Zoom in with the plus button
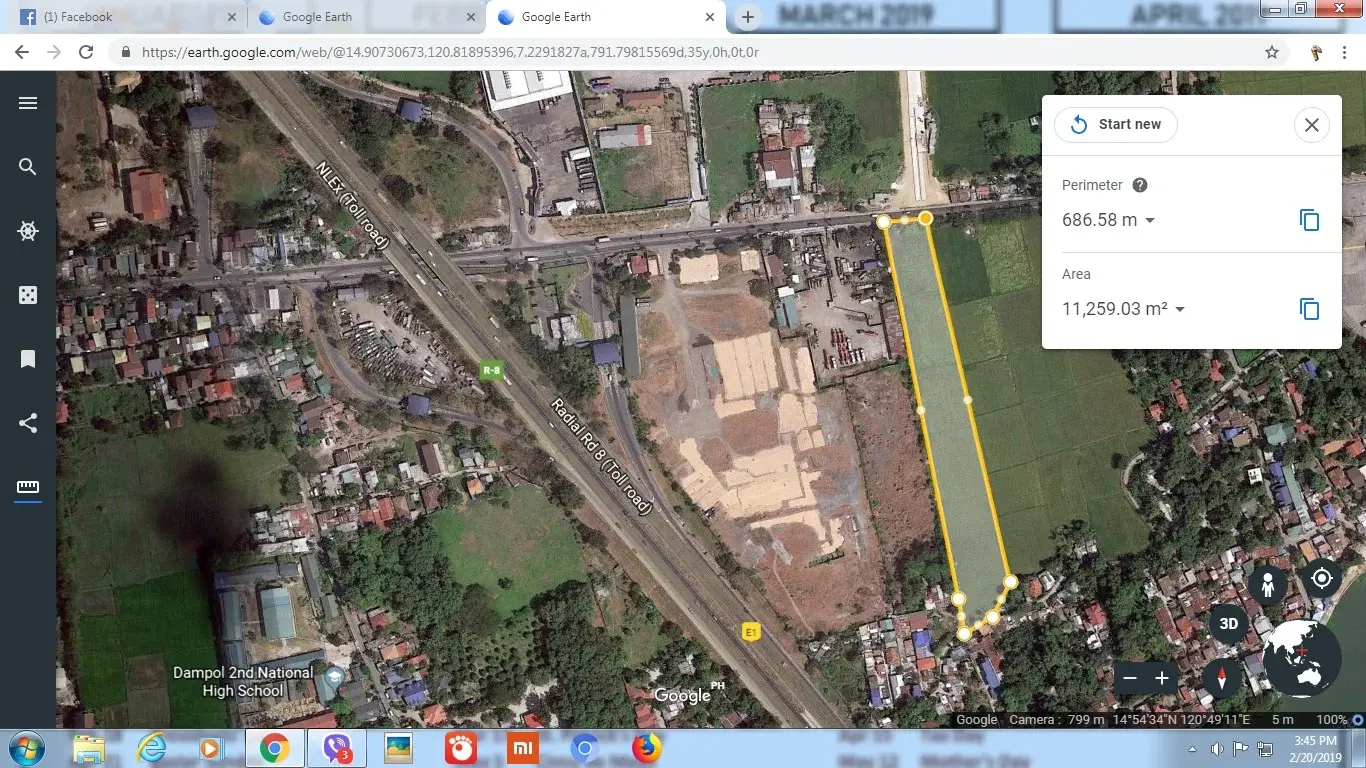The image size is (1366, 768). point(1162,678)
